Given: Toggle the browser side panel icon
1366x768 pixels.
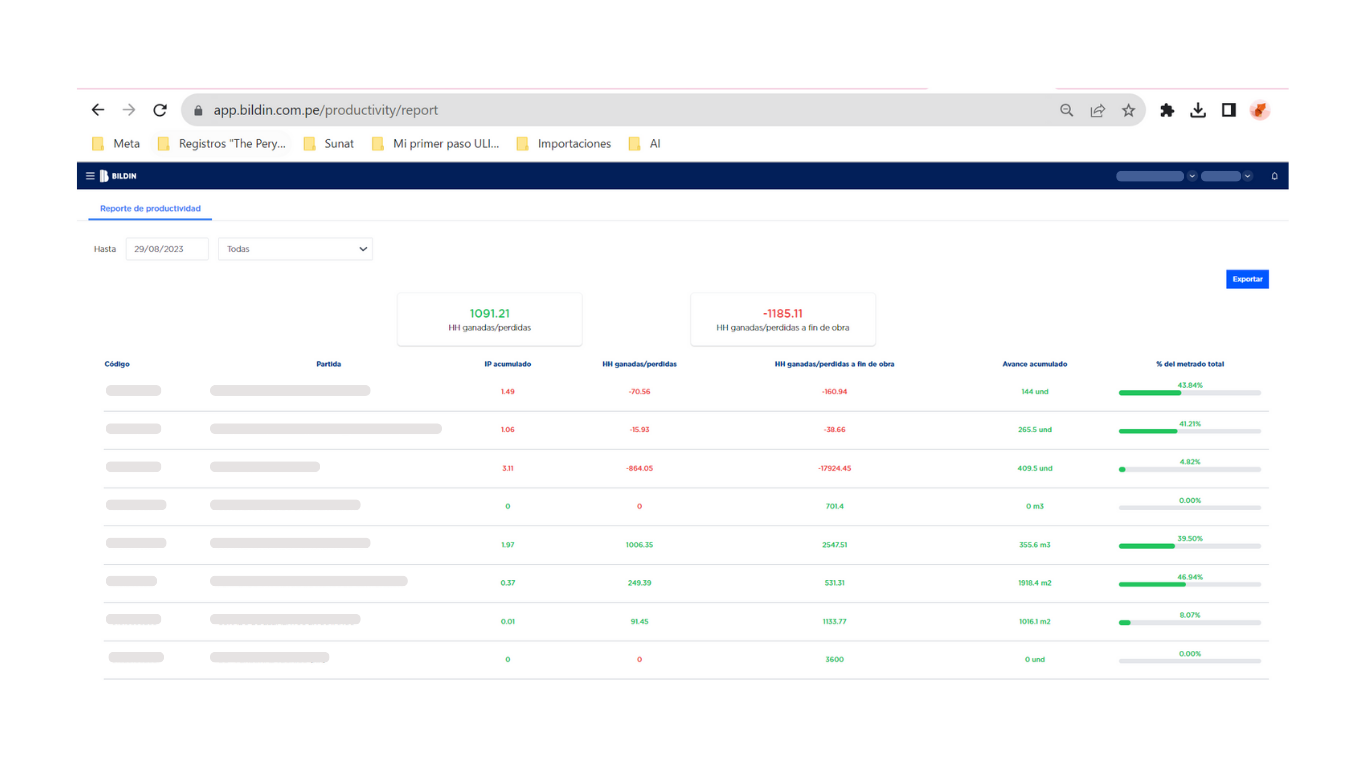Looking at the screenshot, I should coord(1228,110).
